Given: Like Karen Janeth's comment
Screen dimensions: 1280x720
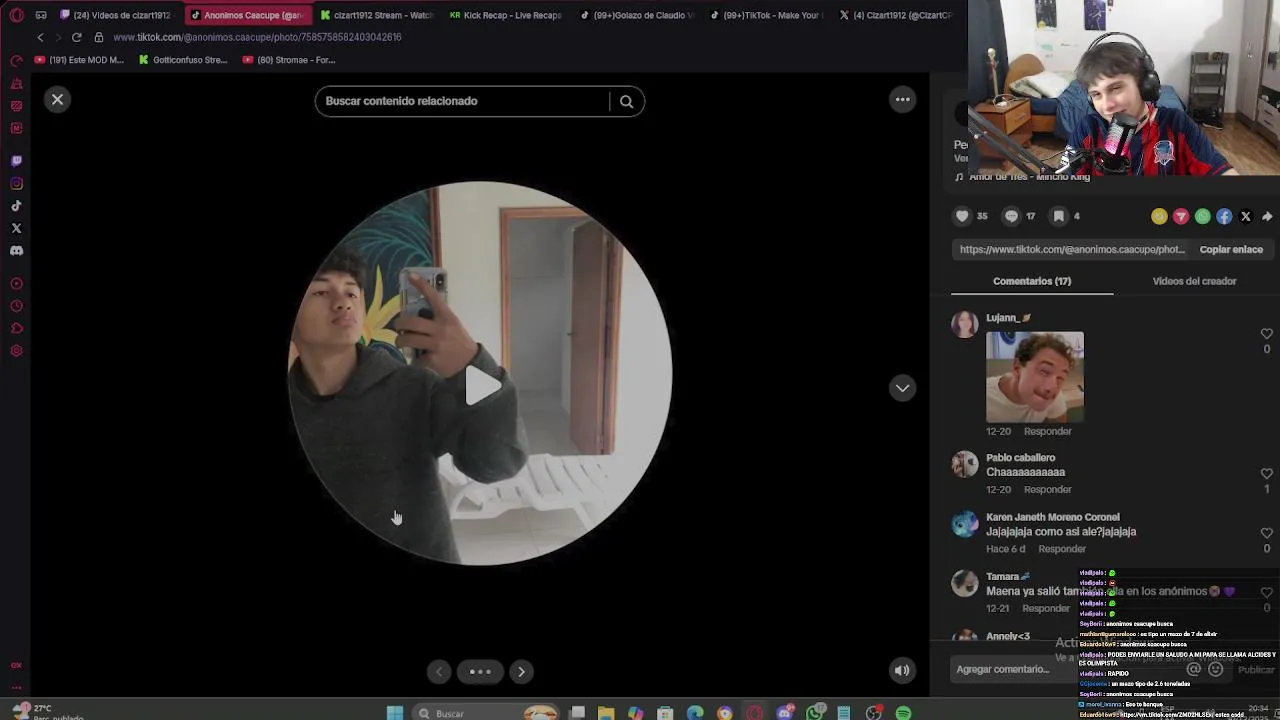Looking at the screenshot, I should pos(1266,534).
